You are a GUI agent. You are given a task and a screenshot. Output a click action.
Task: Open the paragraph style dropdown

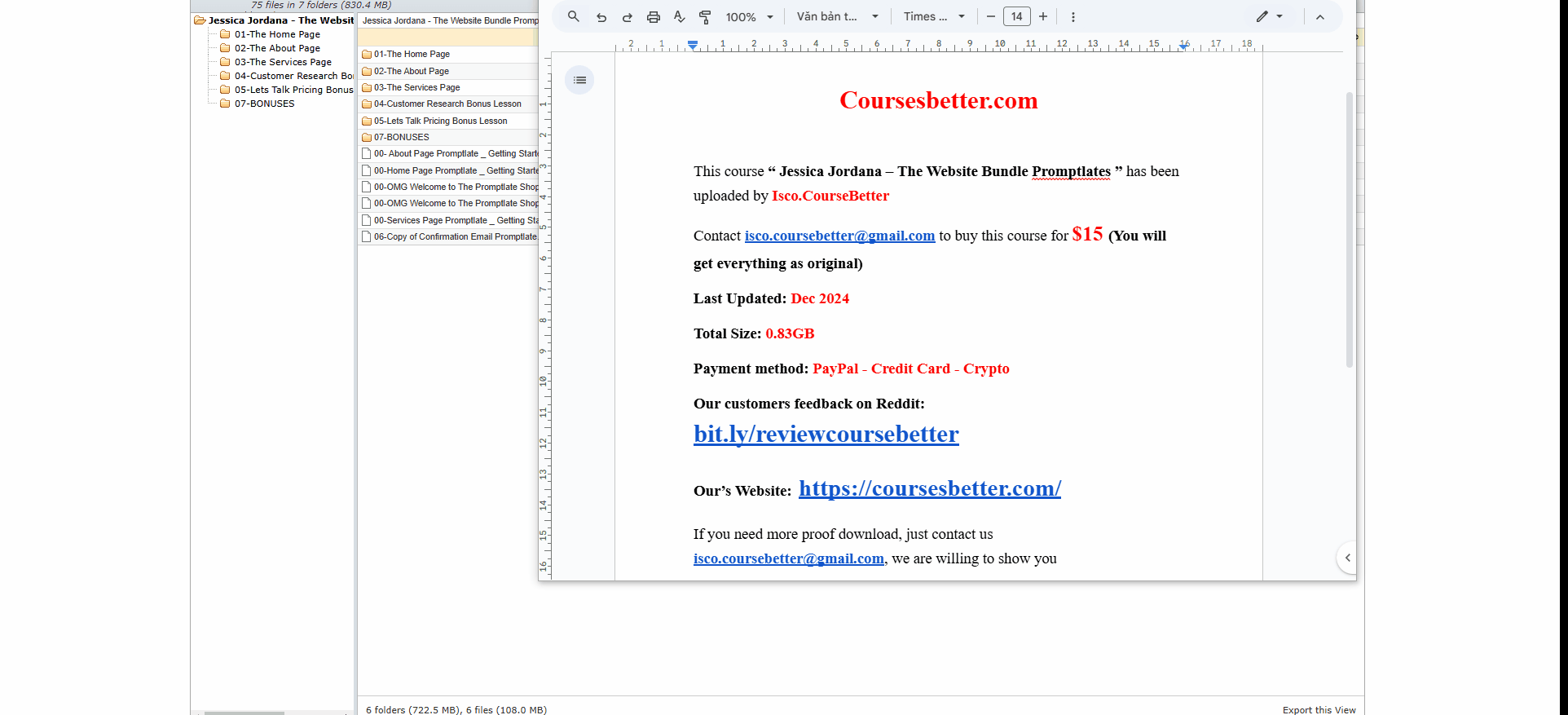[837, 16]
